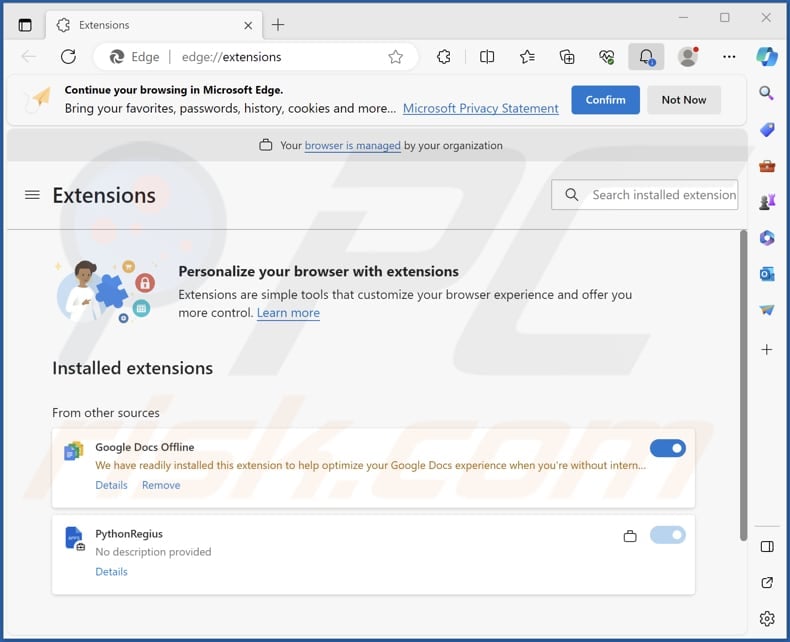Open Details for PythonRegius
The width and height of the screenshot is (790, 642).
tap(111, 572)
